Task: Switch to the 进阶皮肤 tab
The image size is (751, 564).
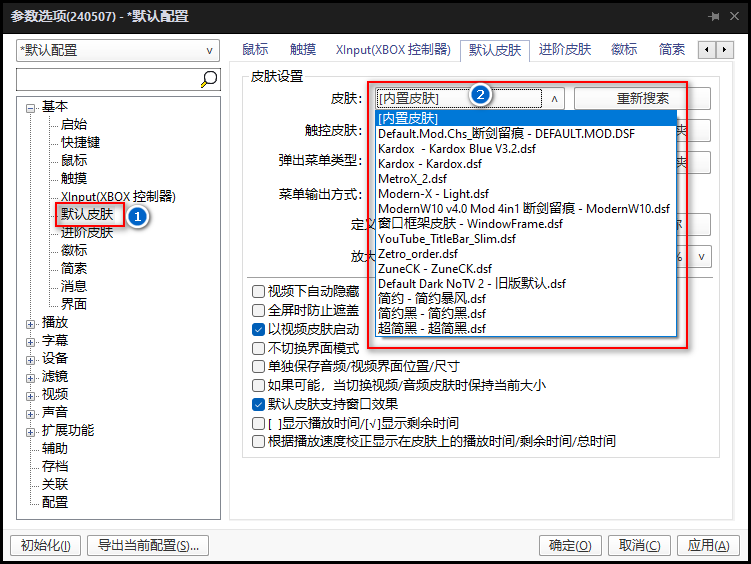Action: (565, 49)
